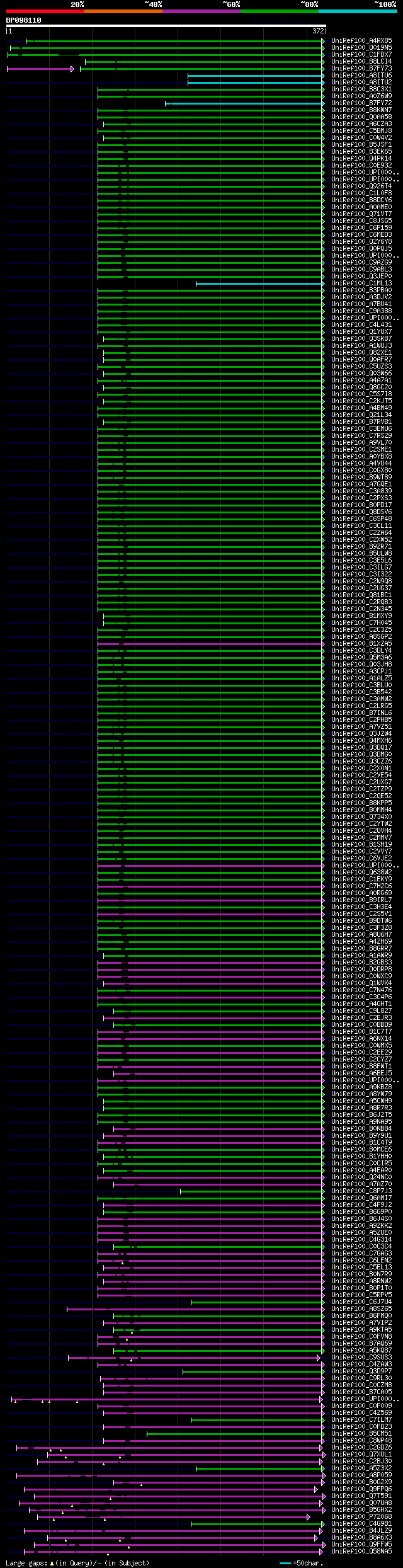Select the UniRef100_C6MED3 label
Image resolution: width=403 pixels, height=1568 pixels.
tap(361, 235)
